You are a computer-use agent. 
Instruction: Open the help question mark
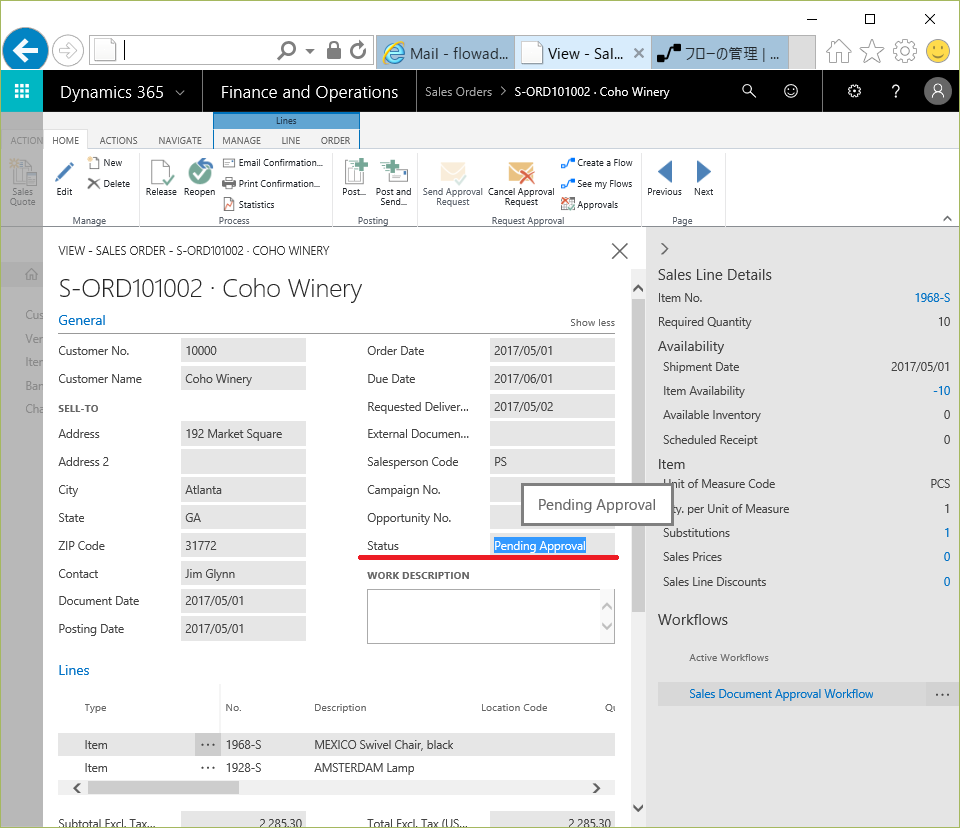coord(896,91)
